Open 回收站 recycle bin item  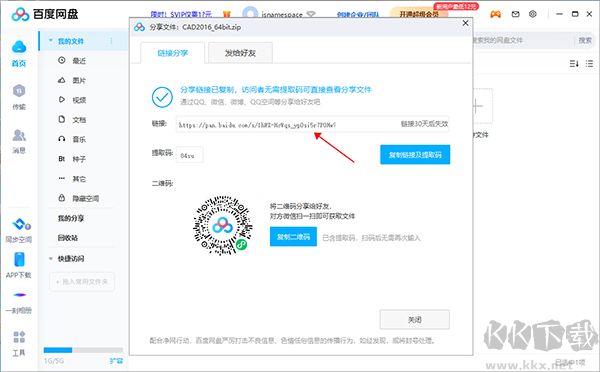[68, 238]
